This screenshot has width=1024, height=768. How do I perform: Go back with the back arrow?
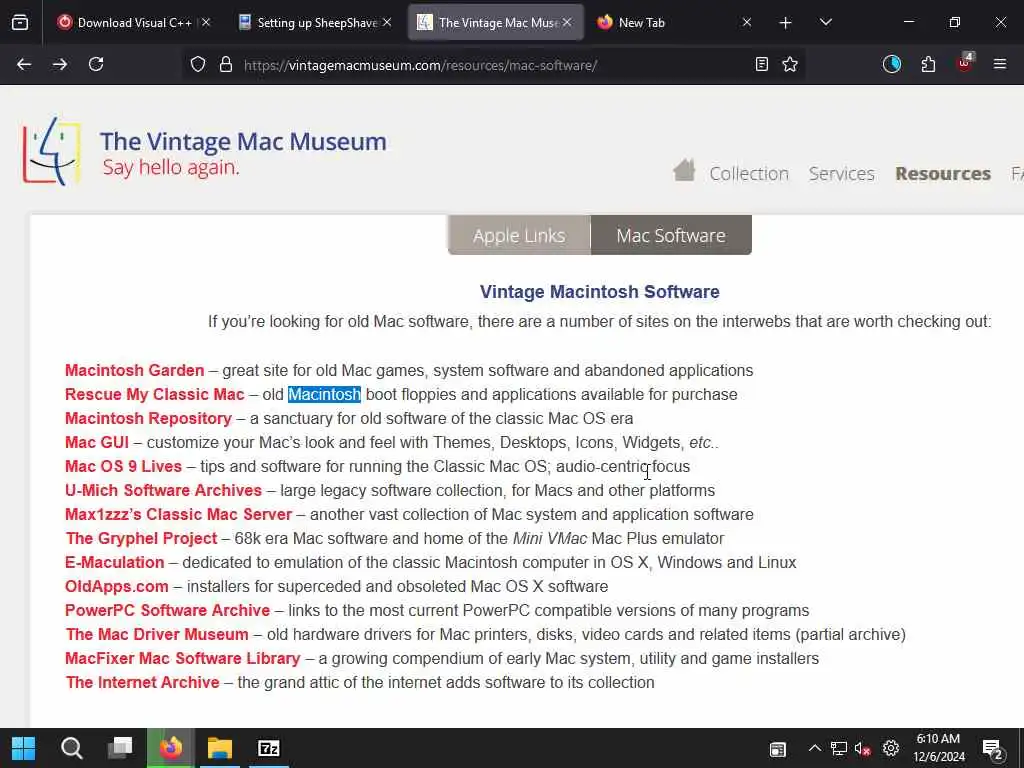click(x=24, y=64)
